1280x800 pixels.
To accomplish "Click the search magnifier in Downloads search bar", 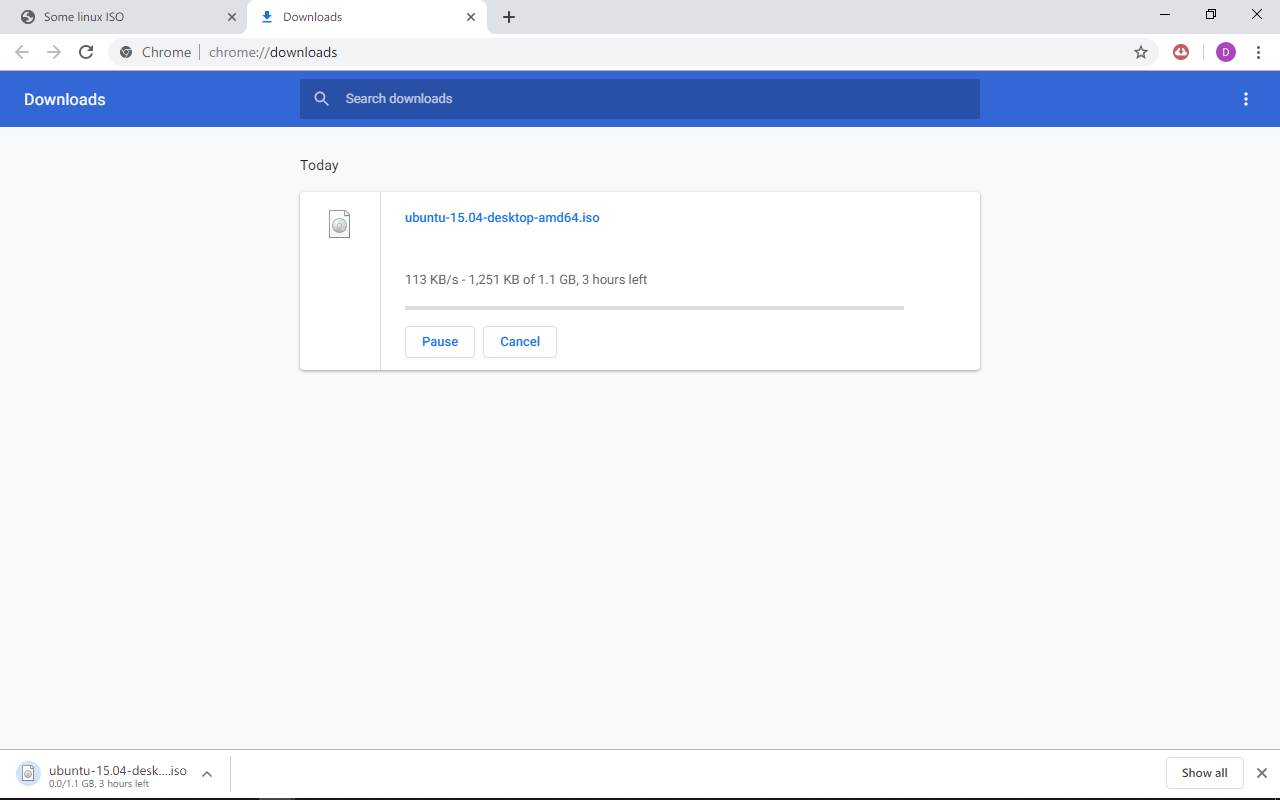I will coord(321,99).
